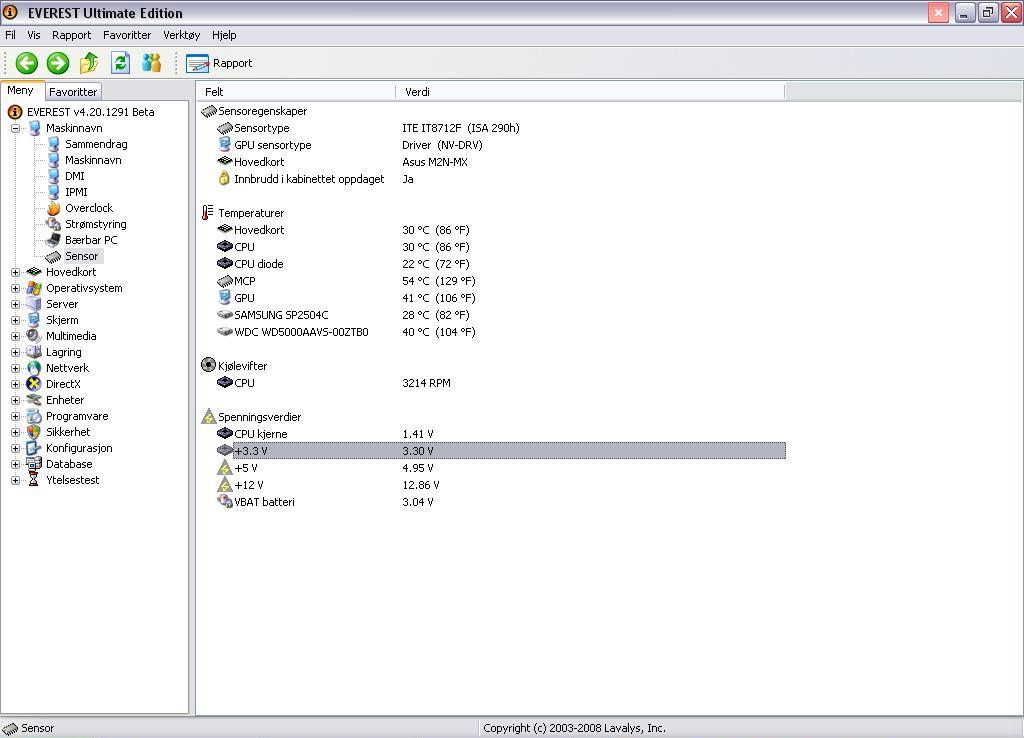Click the 12.86 V value

(x=421, y=485)
